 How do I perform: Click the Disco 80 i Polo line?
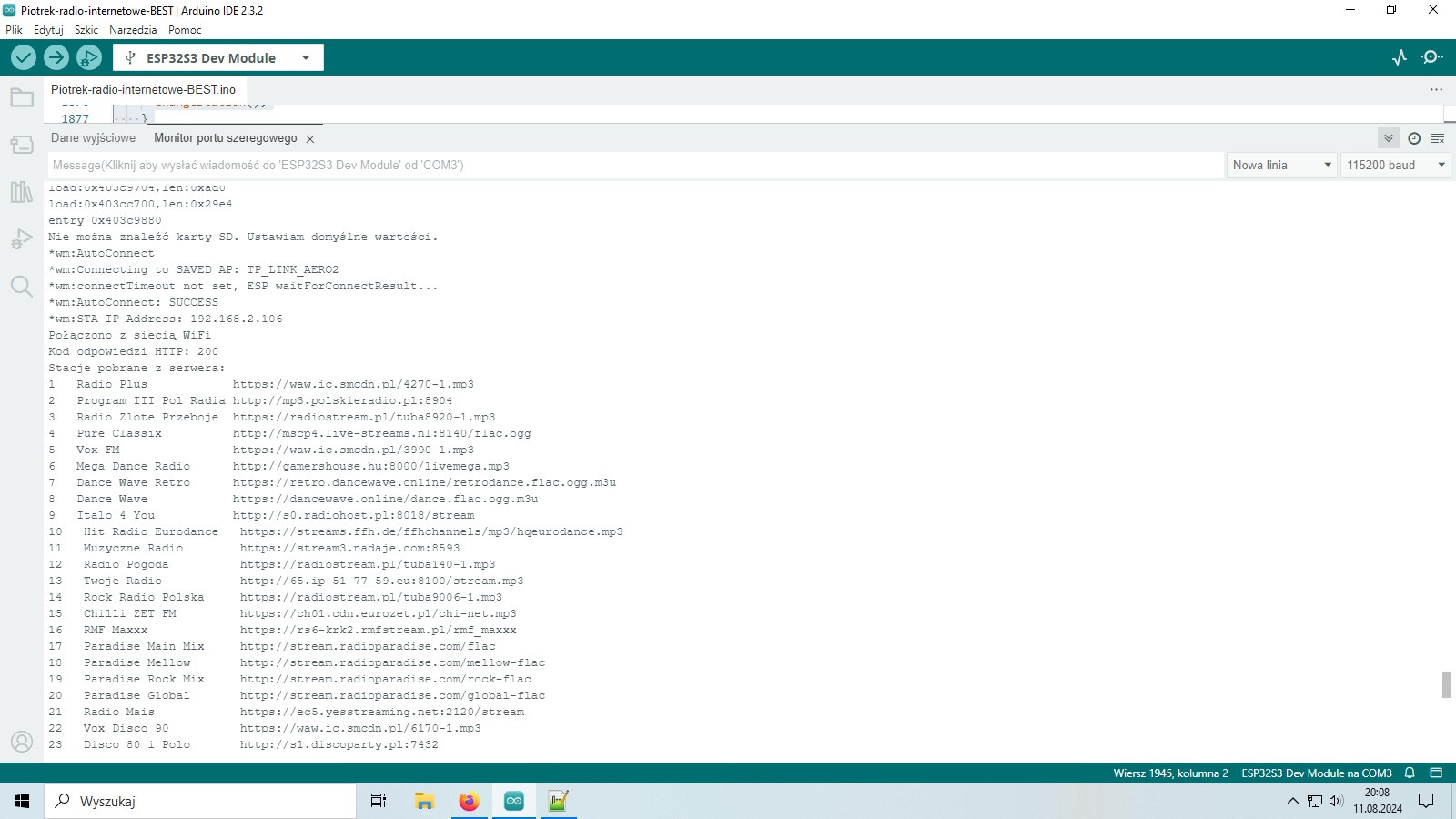click(x=243, y=744)
